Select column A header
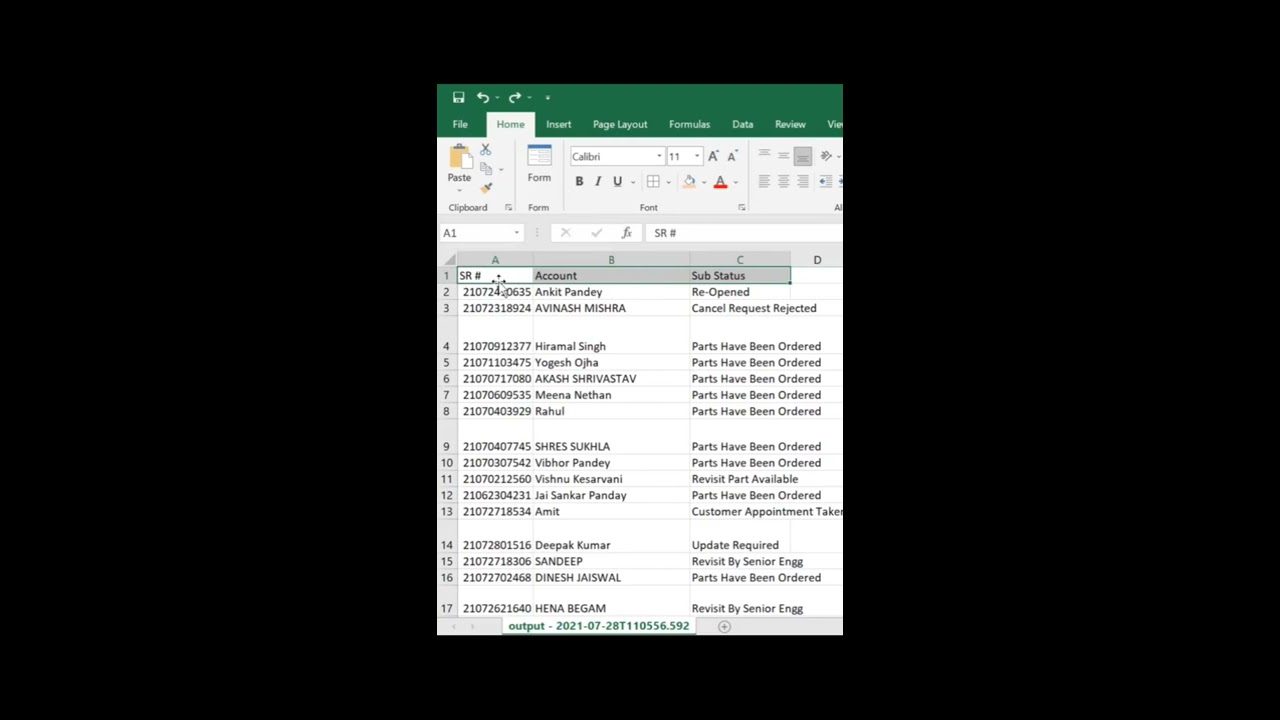The height and width of the screenshot is (720, 1280). (x=495, y=260)
